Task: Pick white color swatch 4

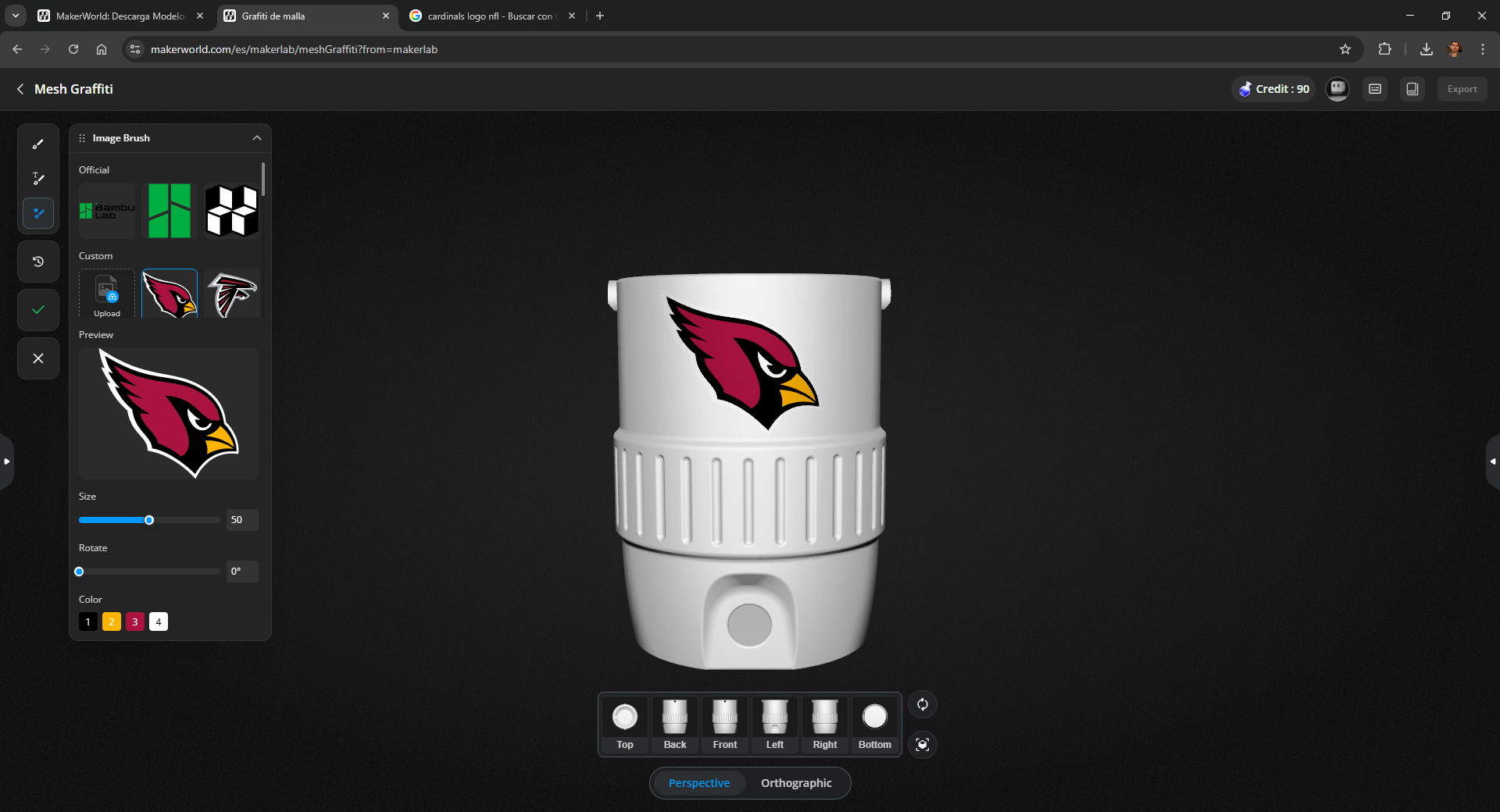Action: point(159,621)
